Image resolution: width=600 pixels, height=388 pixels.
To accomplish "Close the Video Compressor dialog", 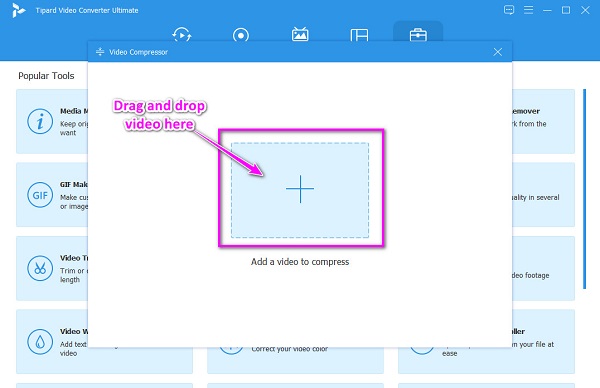I will (x=497, y=52).
